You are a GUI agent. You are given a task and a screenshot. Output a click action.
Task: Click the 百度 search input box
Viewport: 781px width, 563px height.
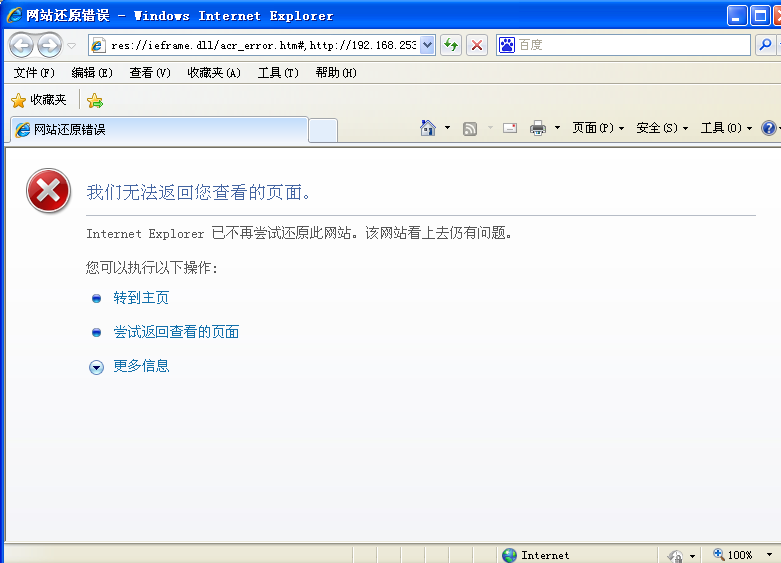pos(632,45)
